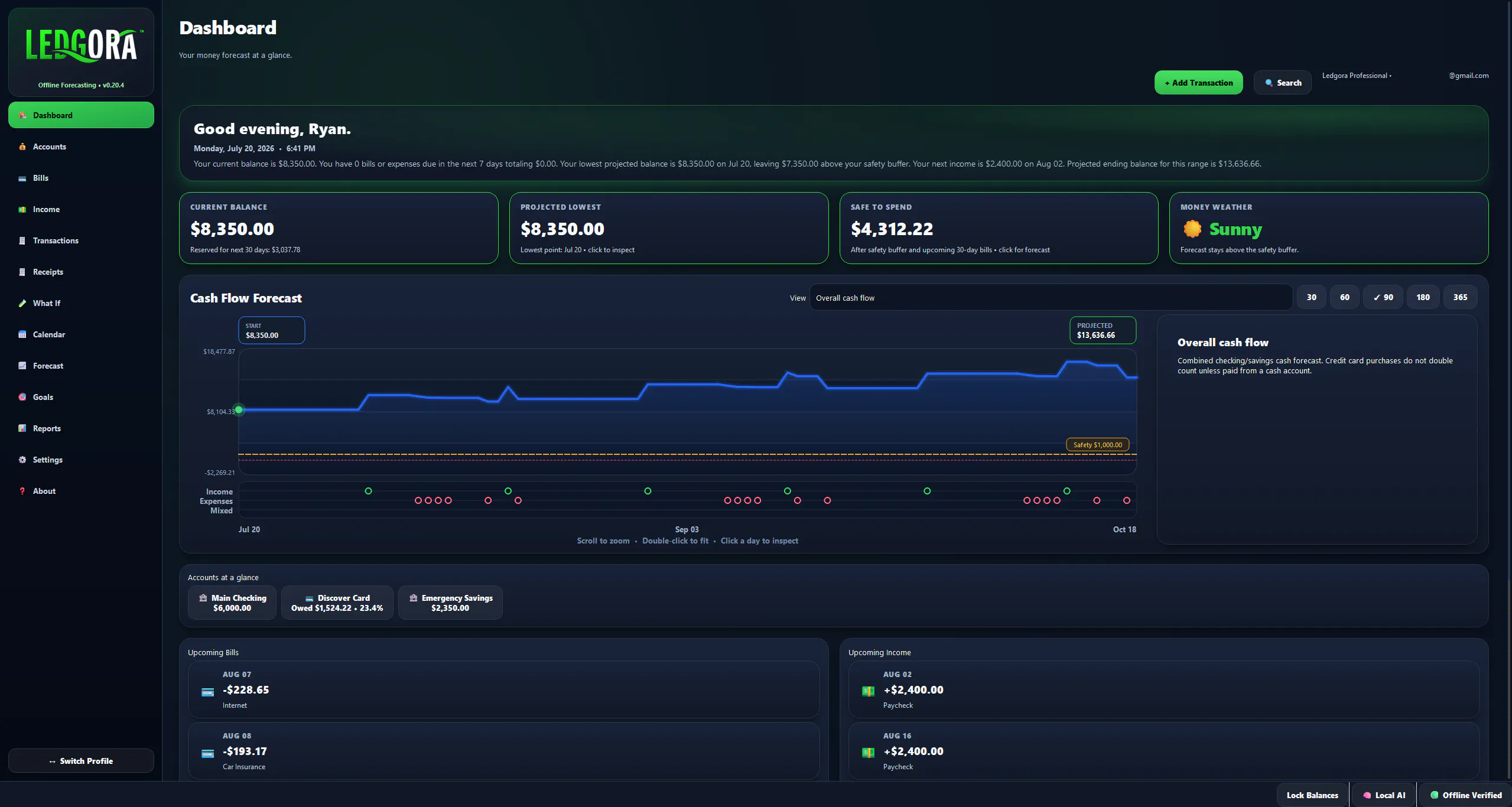Screen dimensions: 1512x807
Task: Open the Aug 02 Paycheck income row
Action: tap(1164, 689)
